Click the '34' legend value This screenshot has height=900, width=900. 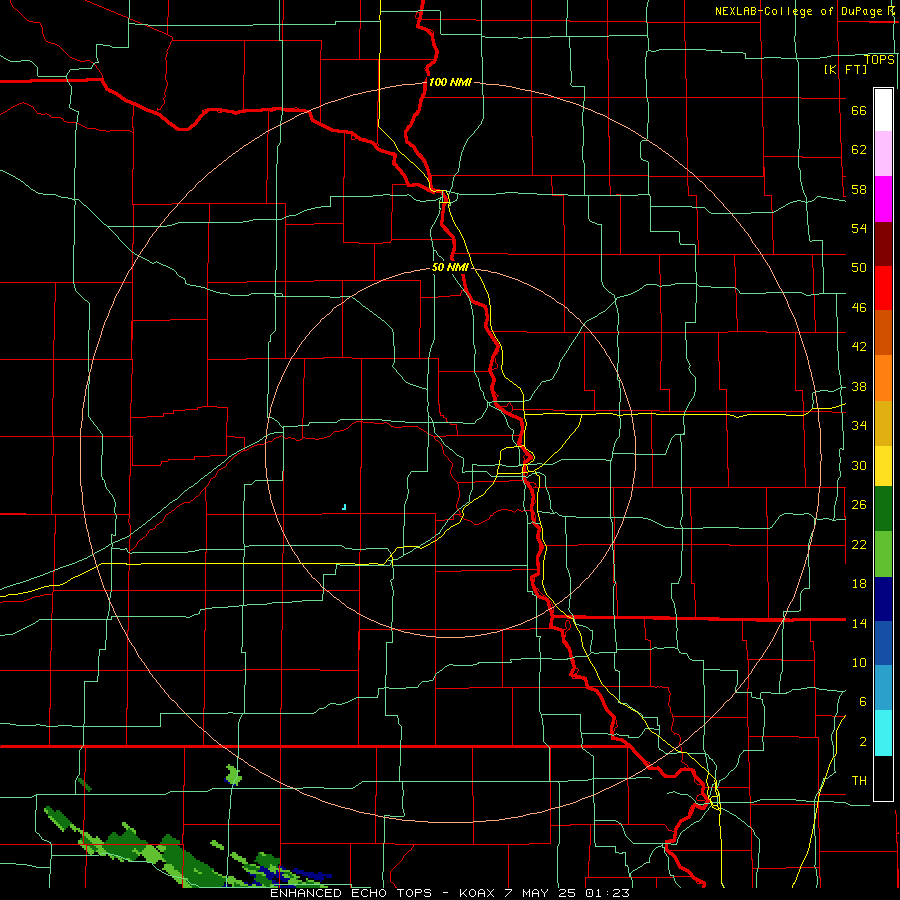859,426
